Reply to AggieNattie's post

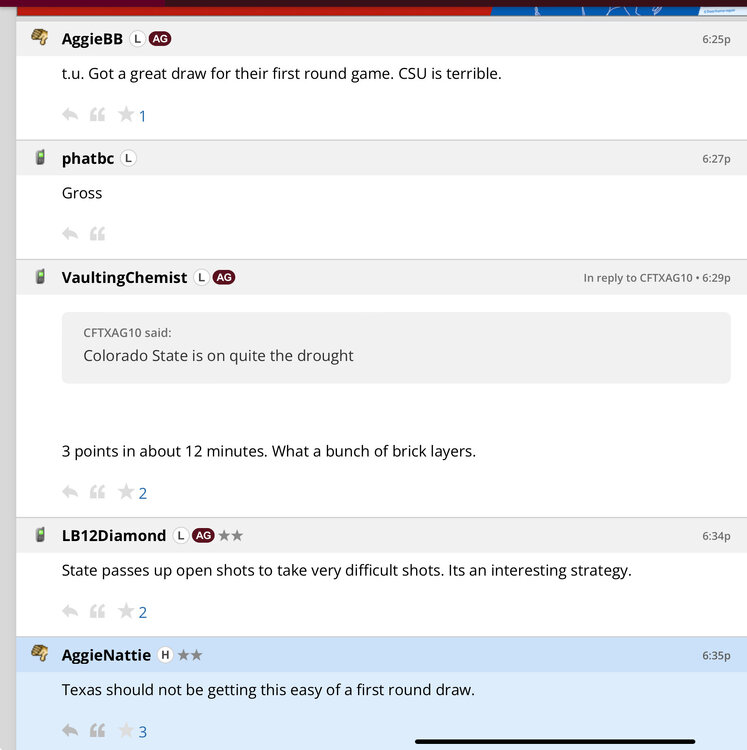coord(70,731)
